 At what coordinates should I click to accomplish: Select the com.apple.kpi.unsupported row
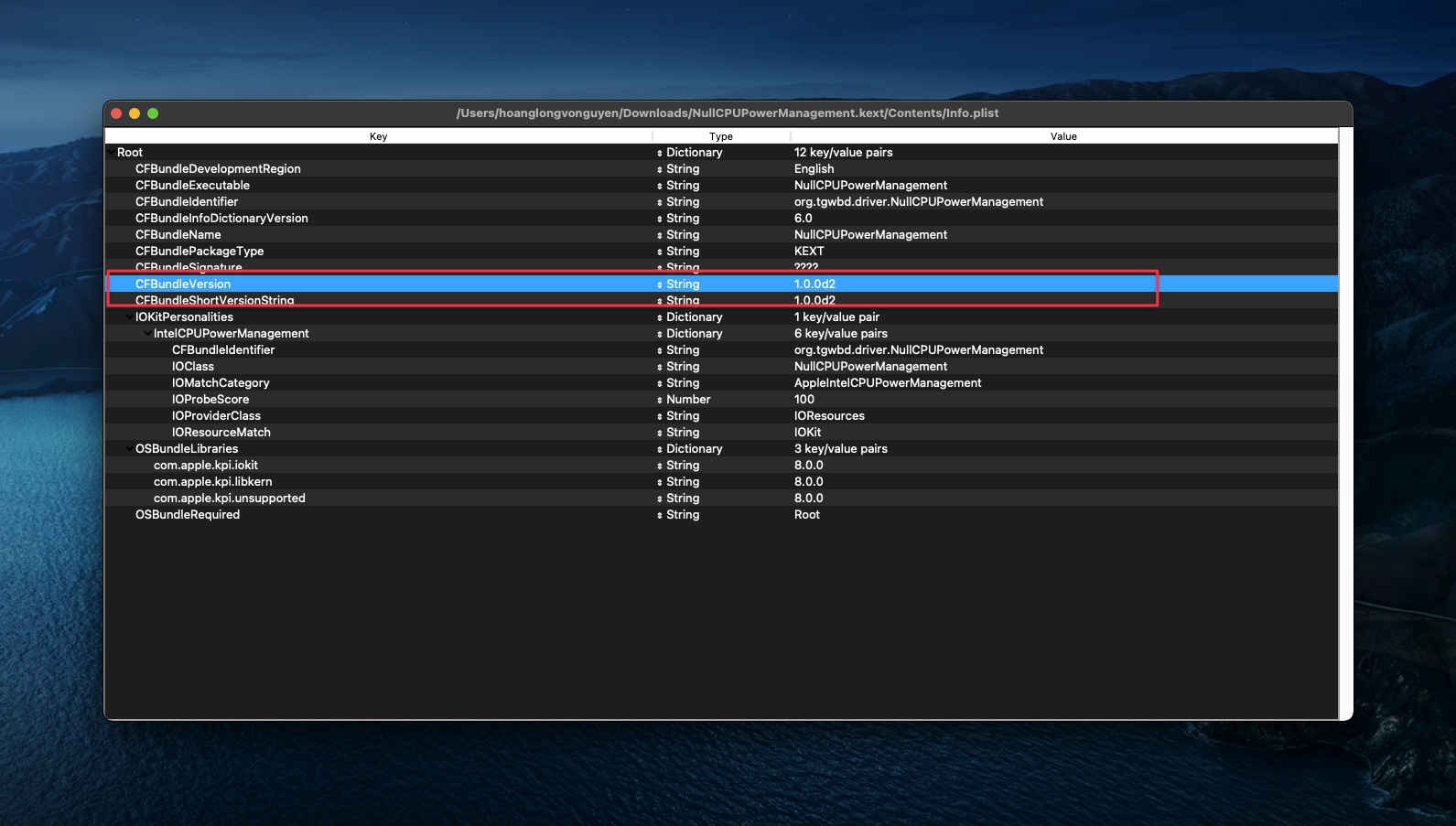pos(229,499)
